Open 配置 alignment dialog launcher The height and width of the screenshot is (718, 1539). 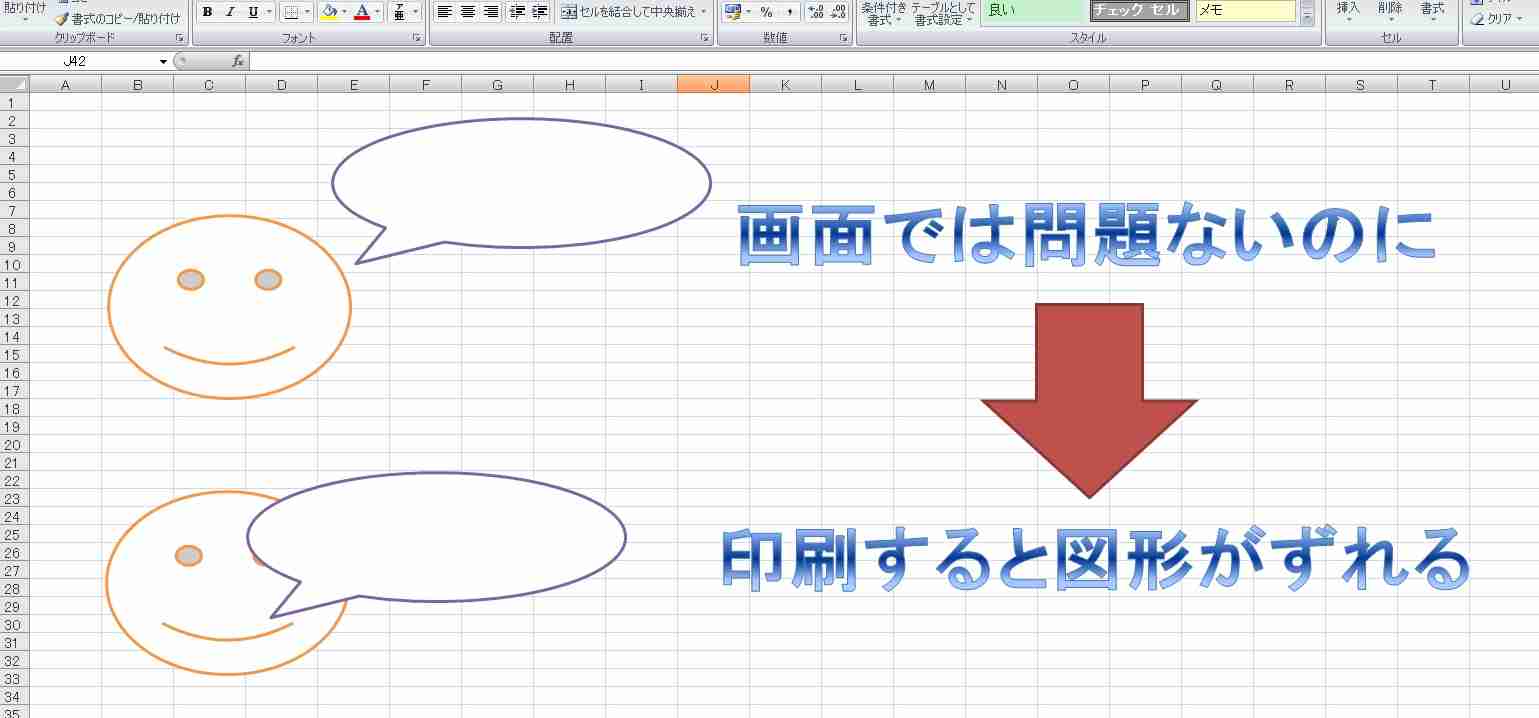pos(704,38)
